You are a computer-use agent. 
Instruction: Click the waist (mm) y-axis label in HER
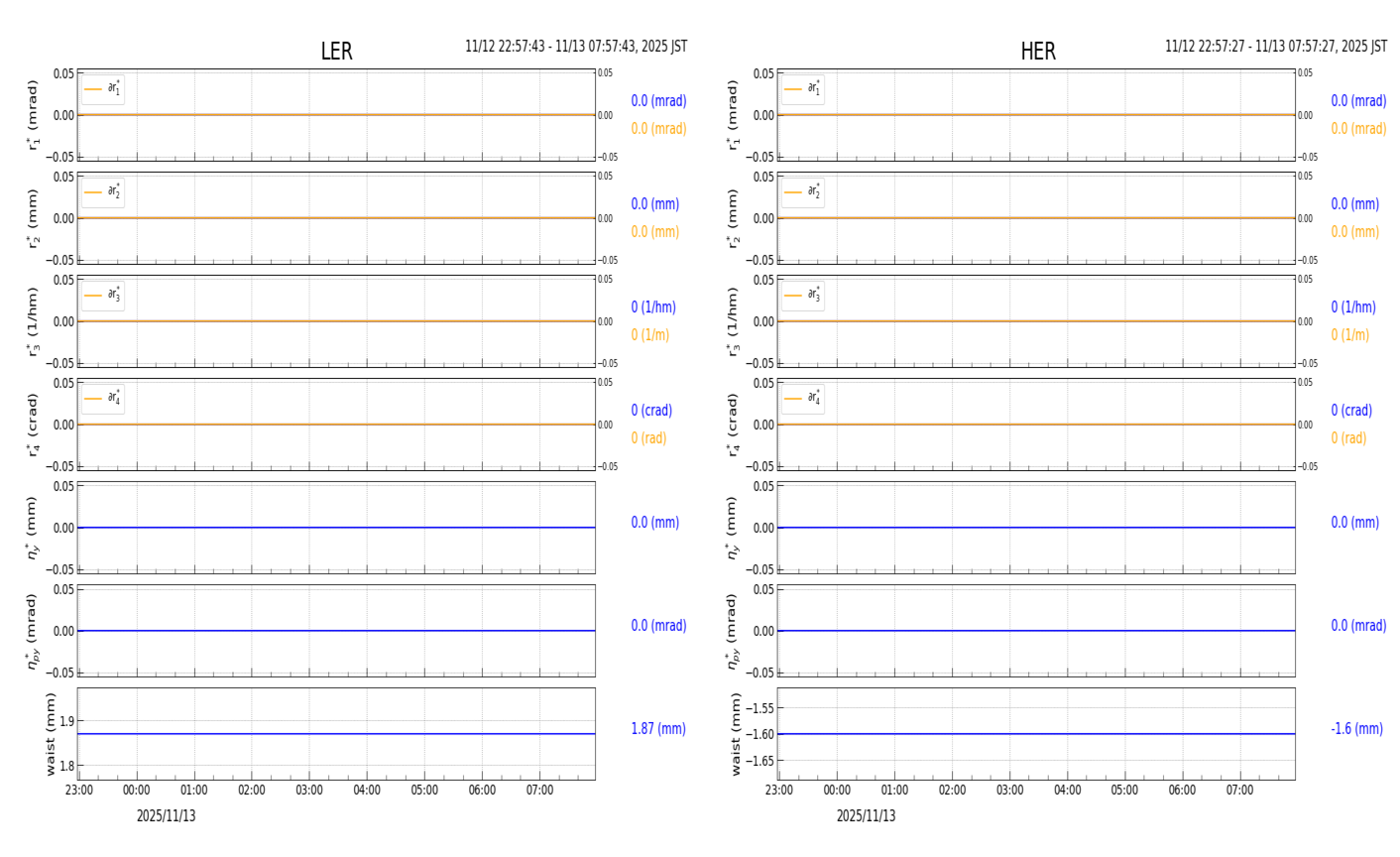coord(735,734)
